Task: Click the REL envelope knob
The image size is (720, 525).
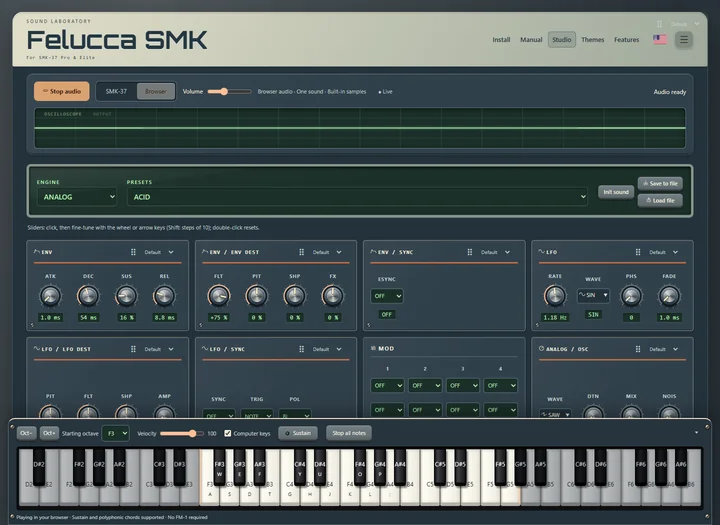Action: click(164, 296)
